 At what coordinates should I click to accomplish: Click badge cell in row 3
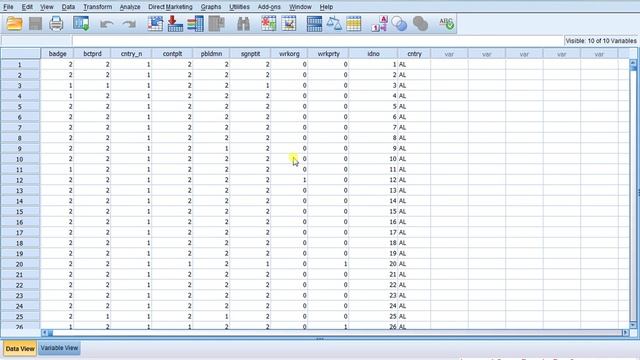(x=58, y=85)
